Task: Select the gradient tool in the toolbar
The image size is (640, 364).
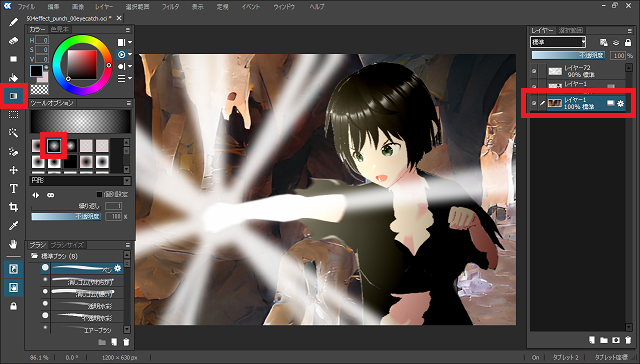Action: pos(13,96)
